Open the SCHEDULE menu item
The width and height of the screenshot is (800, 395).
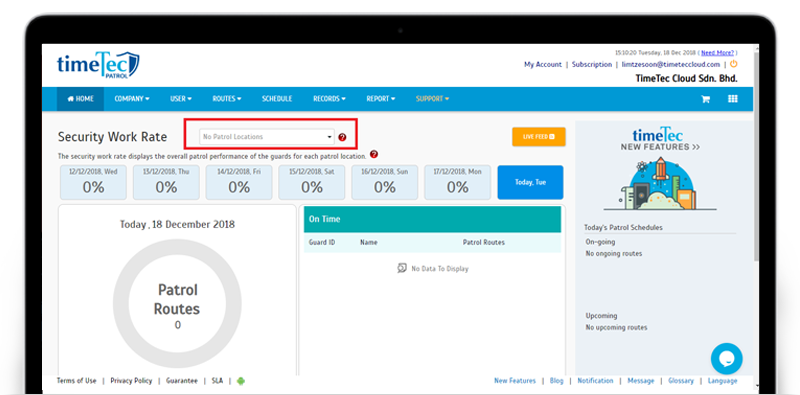click(x=277, y=99)
